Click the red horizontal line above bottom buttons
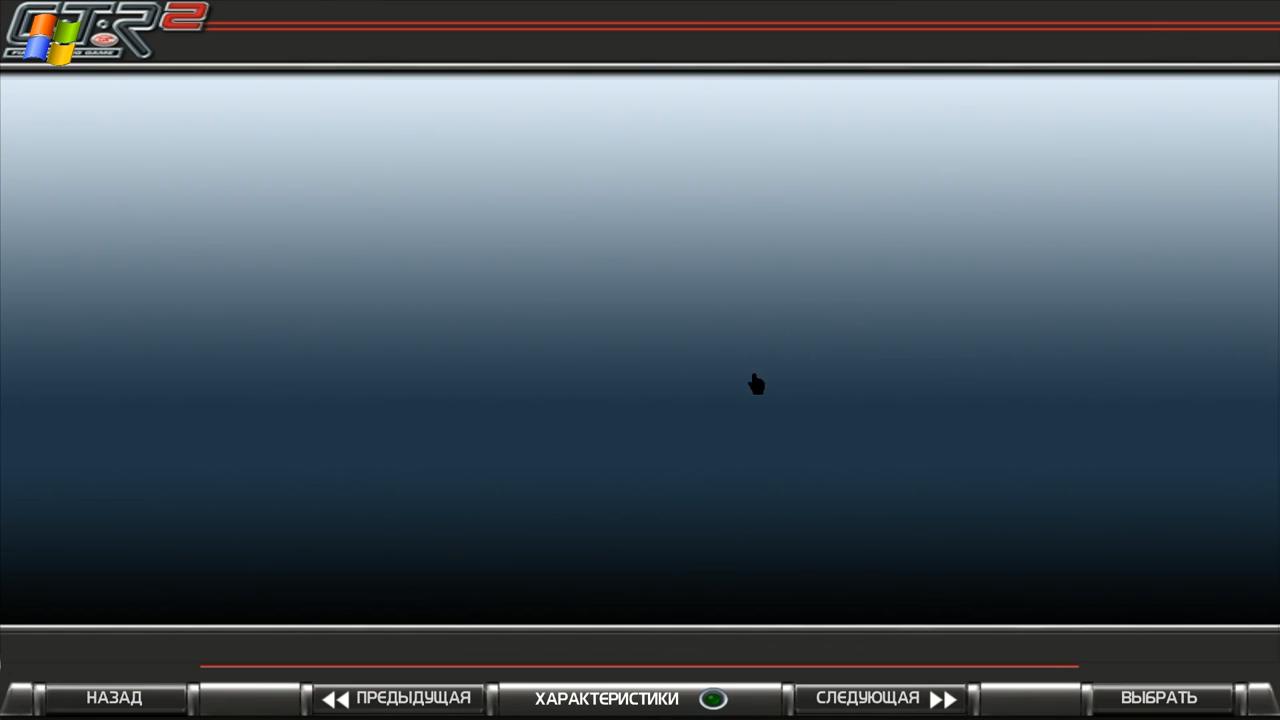The height and width of the screenshot is (720, 1280). [640, 665]
